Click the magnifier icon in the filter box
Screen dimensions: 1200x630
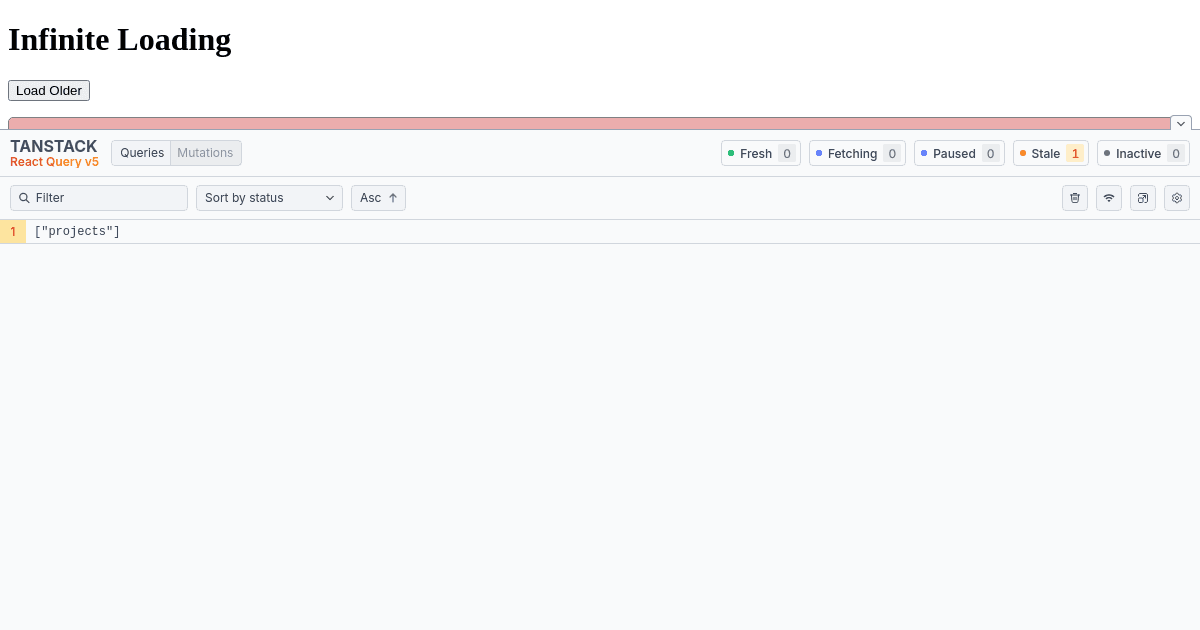(24, 197)
